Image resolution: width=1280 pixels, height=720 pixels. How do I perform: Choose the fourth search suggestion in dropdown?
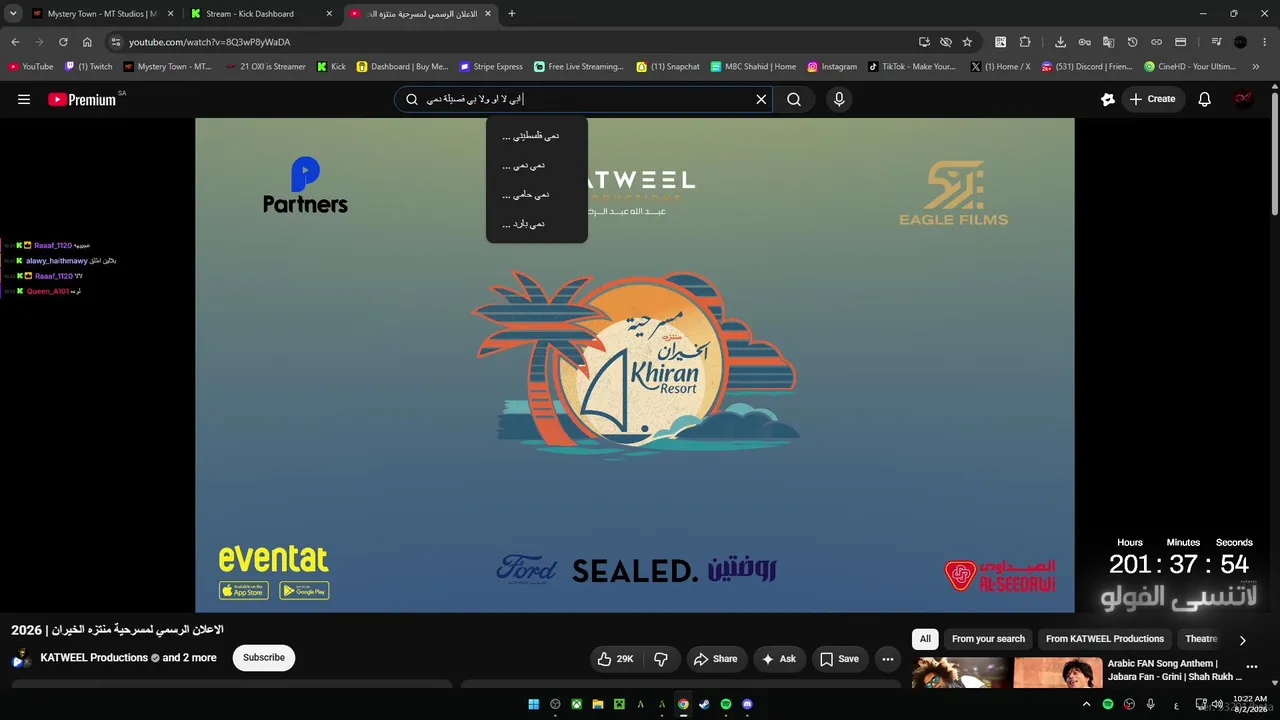coord(537,224)
